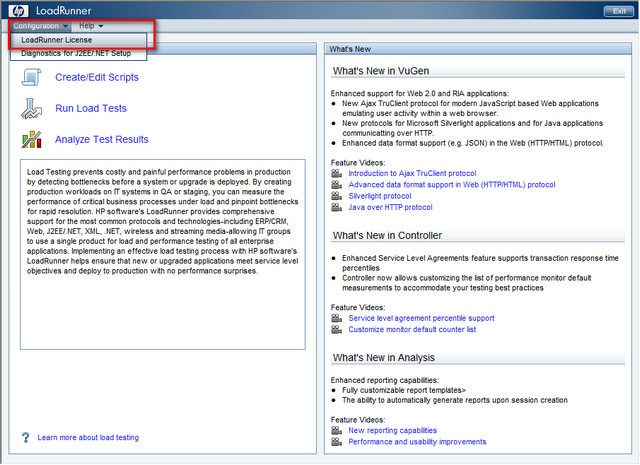Open Silverlight protocol video link
Viewport: 640px width, 465px height.
[x=380, y=196]
